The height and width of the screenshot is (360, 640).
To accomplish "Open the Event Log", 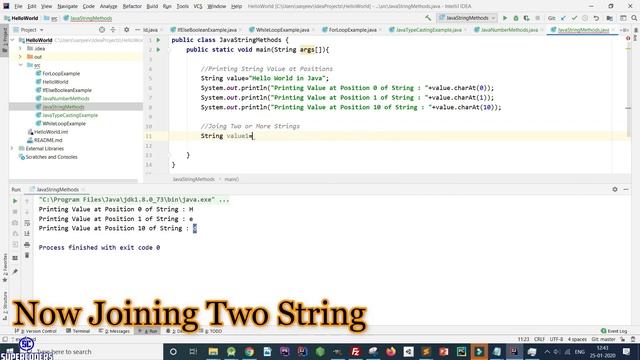I will (614, 331).
